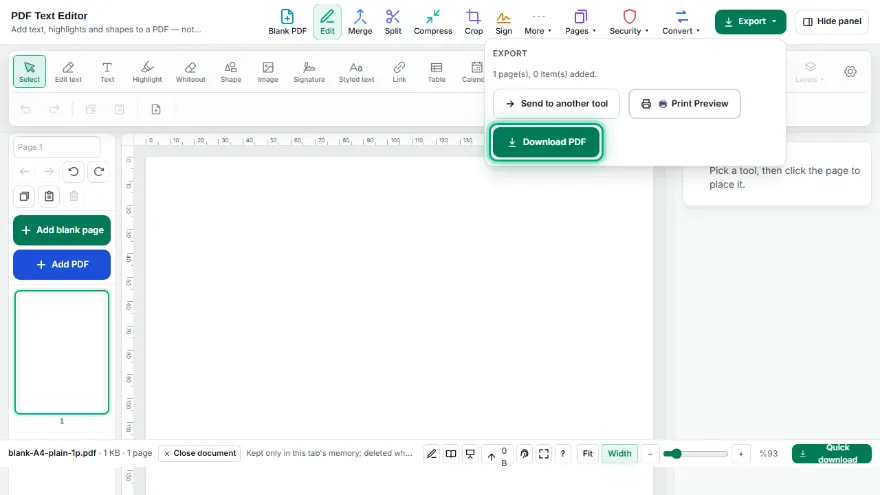Expand the Convert dropdown

coord(681,22)
